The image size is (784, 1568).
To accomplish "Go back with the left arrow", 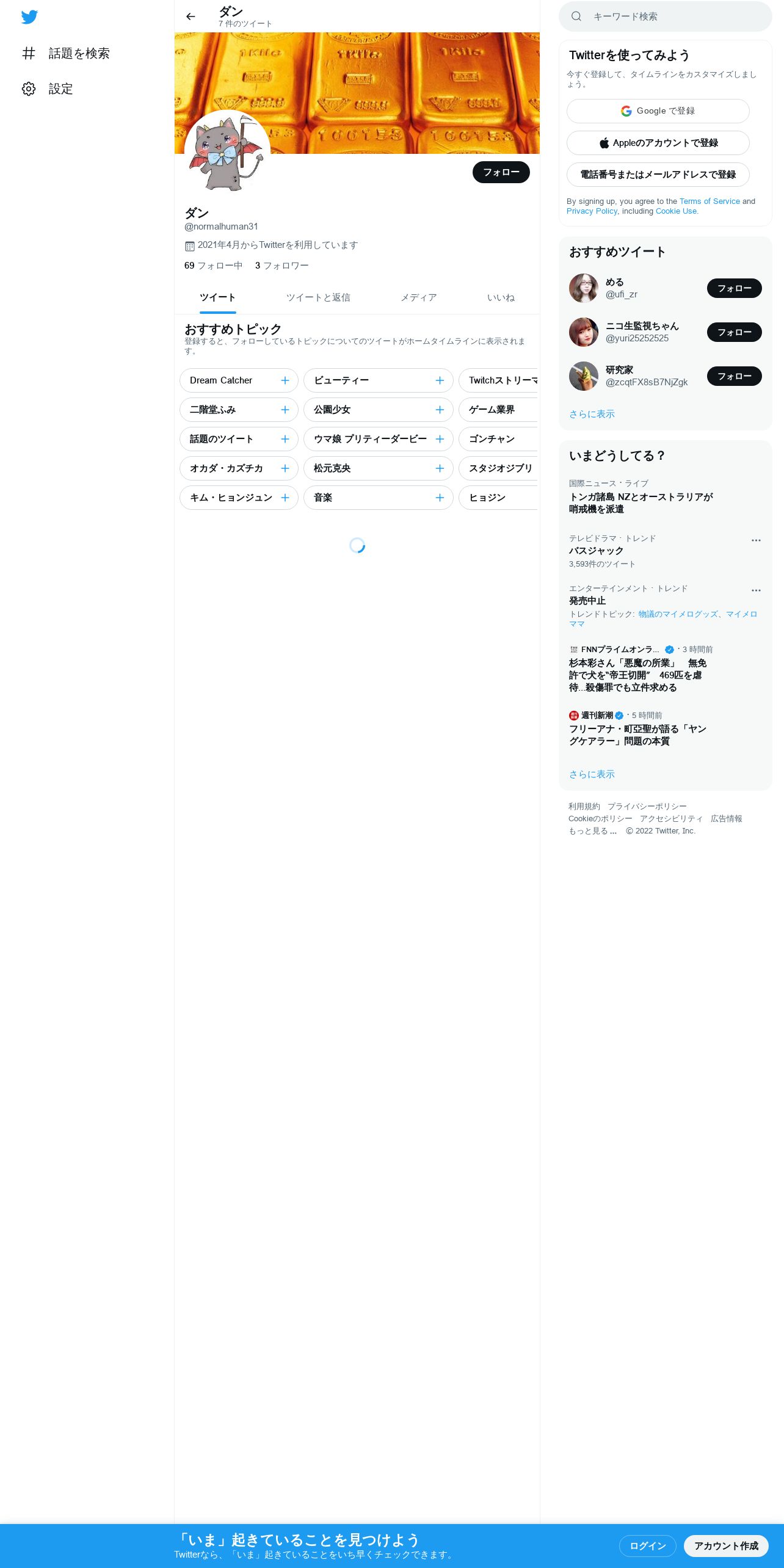I will tap(191, 16).
